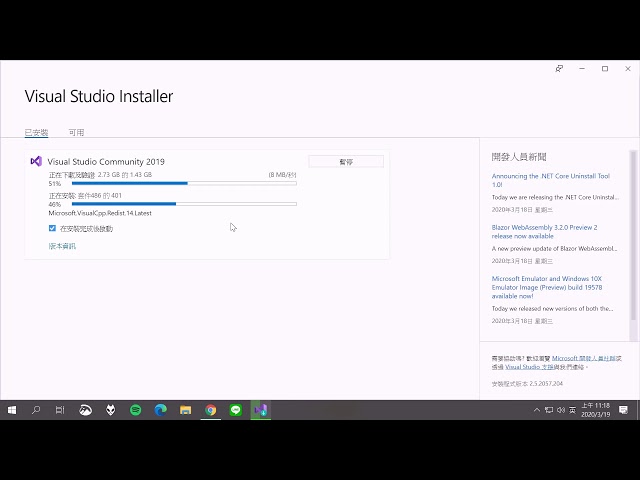Screen dimensions: 640x480
Task: Click the Visual Studio Community 2019 logo
Action: coord(36,161)
